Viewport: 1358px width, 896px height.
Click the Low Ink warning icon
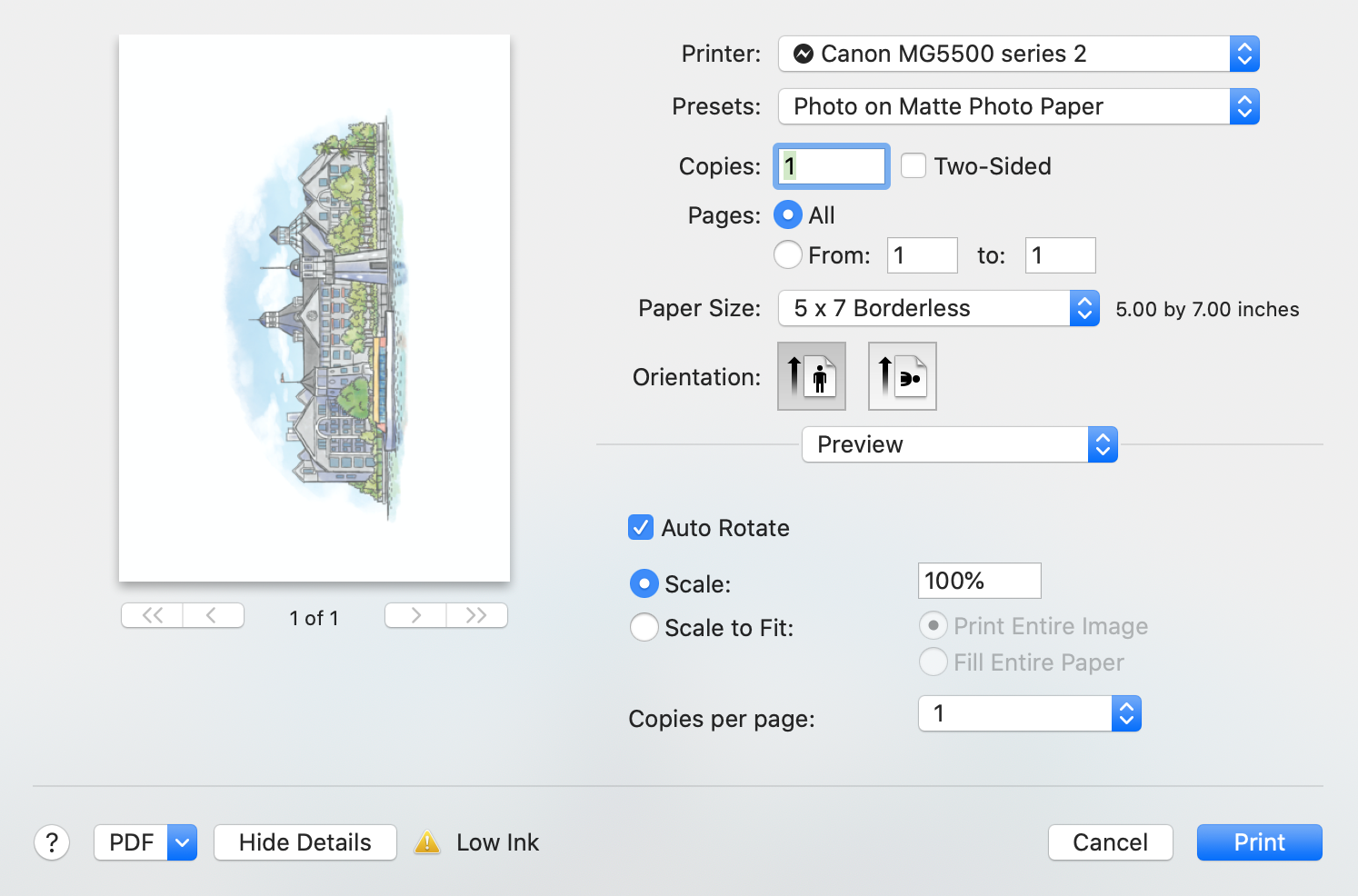pos(426,842)
